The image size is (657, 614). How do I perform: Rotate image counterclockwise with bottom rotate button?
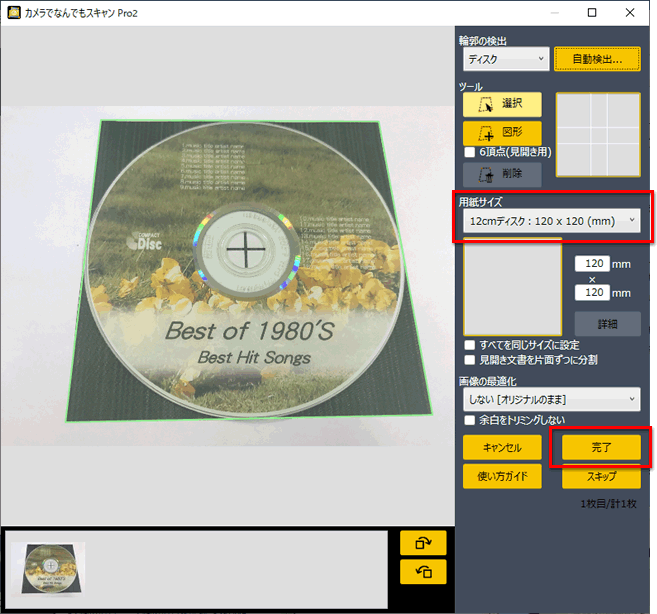[423, 571]
